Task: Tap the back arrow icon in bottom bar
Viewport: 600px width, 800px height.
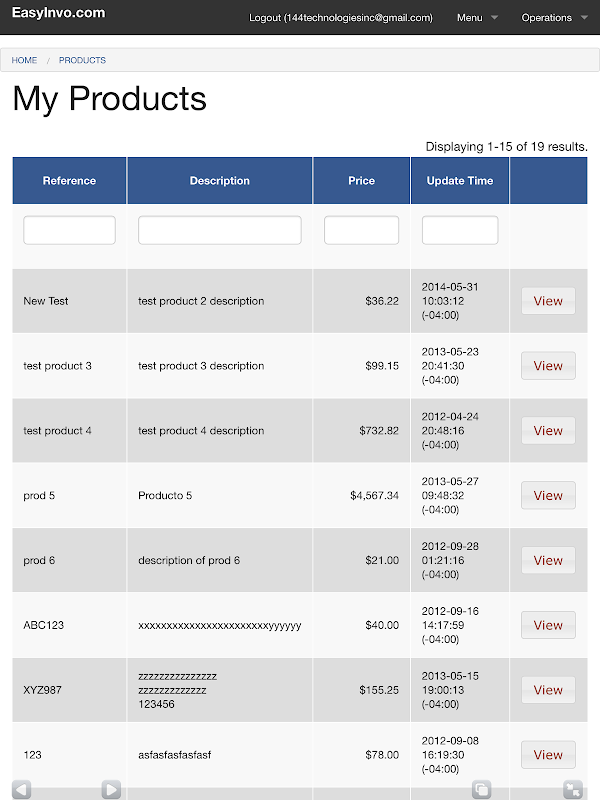Action: (x=22, y=789)
